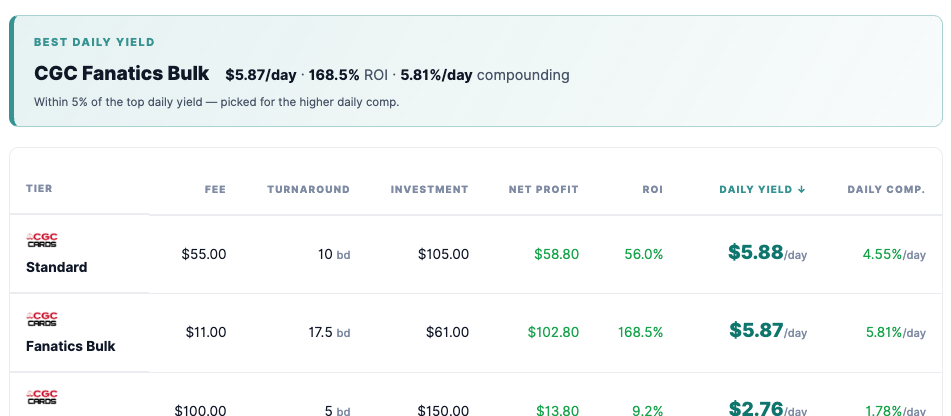Click the Daily Yield sort arrow
This screenshot has height=416, width=951.
click(801, 189)
